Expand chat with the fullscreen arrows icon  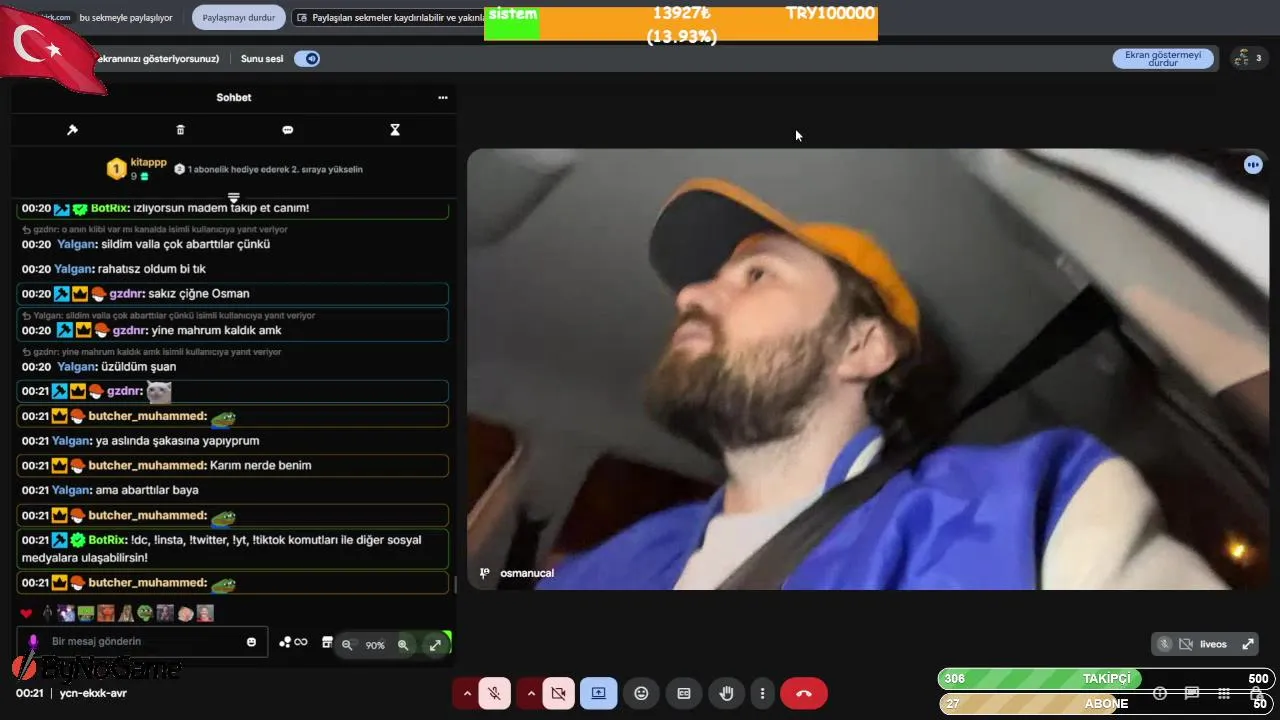click(435, 645)
